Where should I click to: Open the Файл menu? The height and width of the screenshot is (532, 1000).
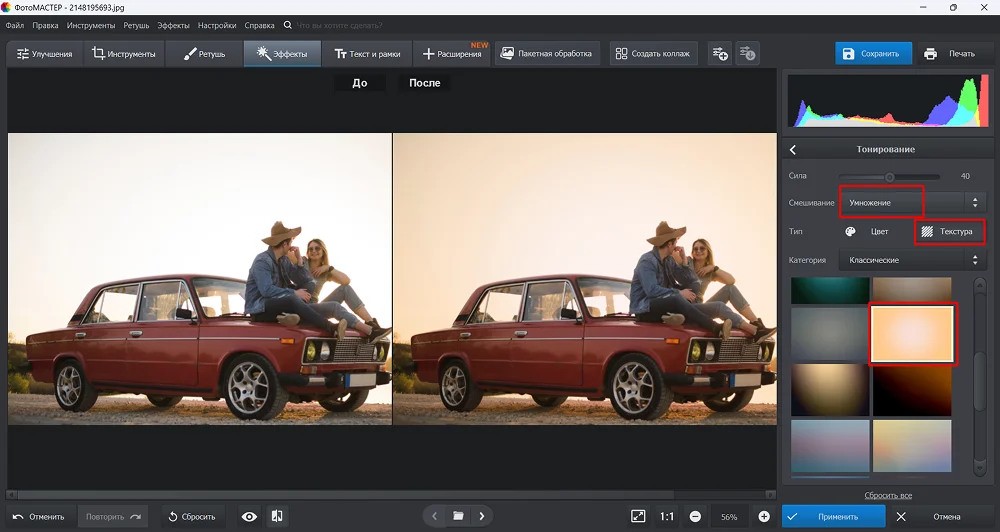pos(15,26)
